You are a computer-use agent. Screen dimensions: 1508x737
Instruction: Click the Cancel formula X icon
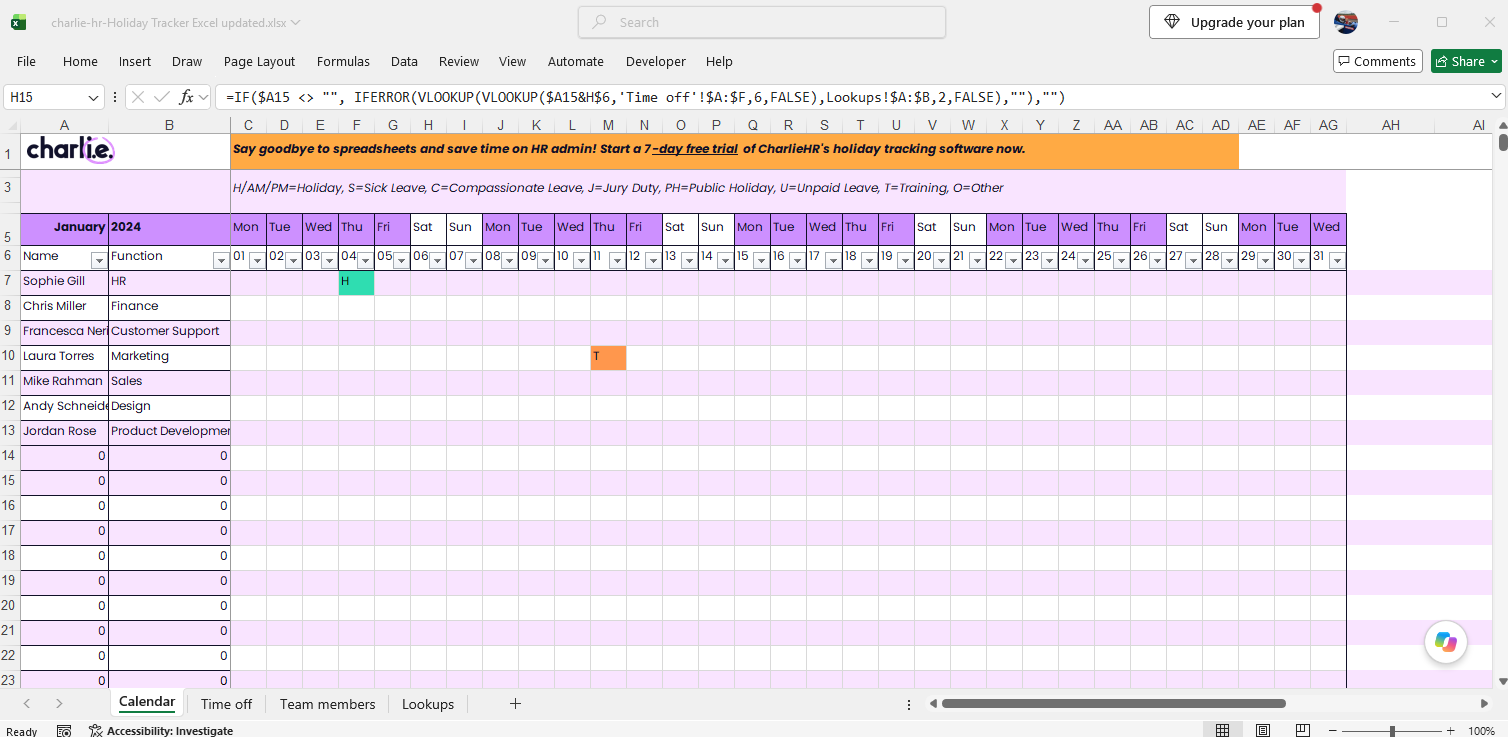[x=138, y=97]
